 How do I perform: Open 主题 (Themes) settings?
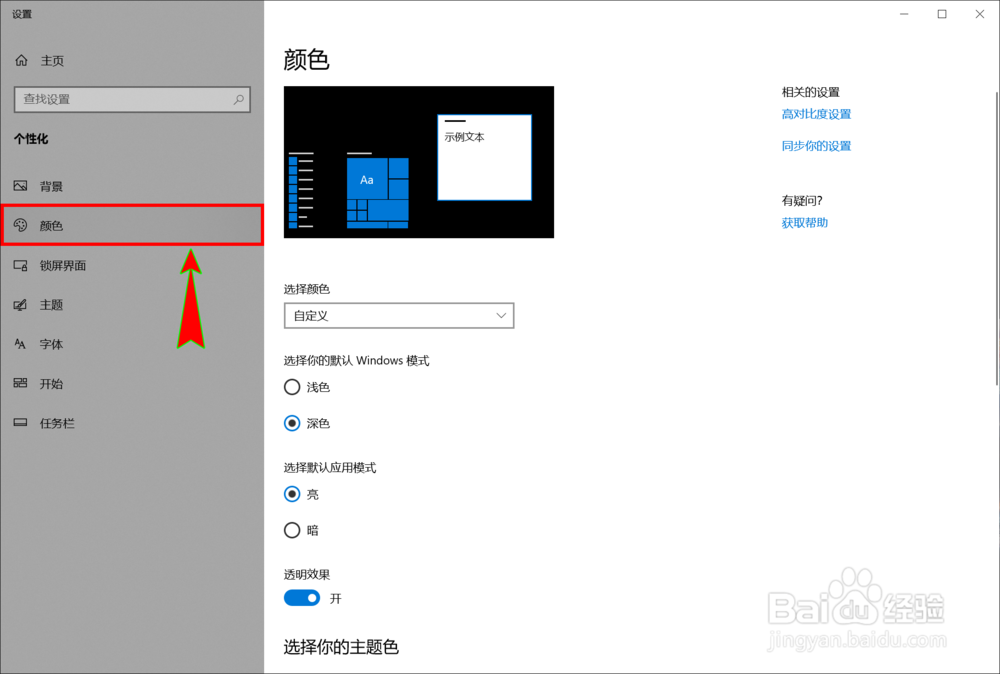point(48,305)
